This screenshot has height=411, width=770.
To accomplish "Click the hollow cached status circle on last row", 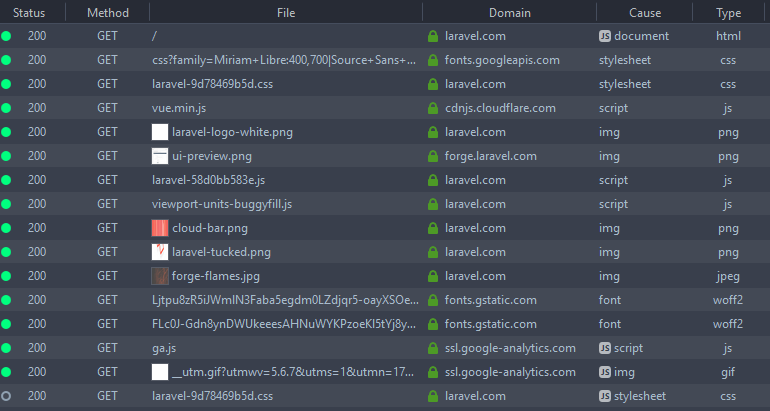I will coord(6,396).
